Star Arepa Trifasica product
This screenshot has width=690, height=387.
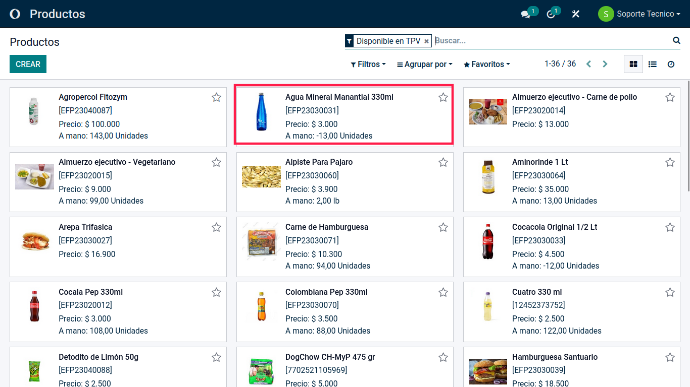coord(216,227)
